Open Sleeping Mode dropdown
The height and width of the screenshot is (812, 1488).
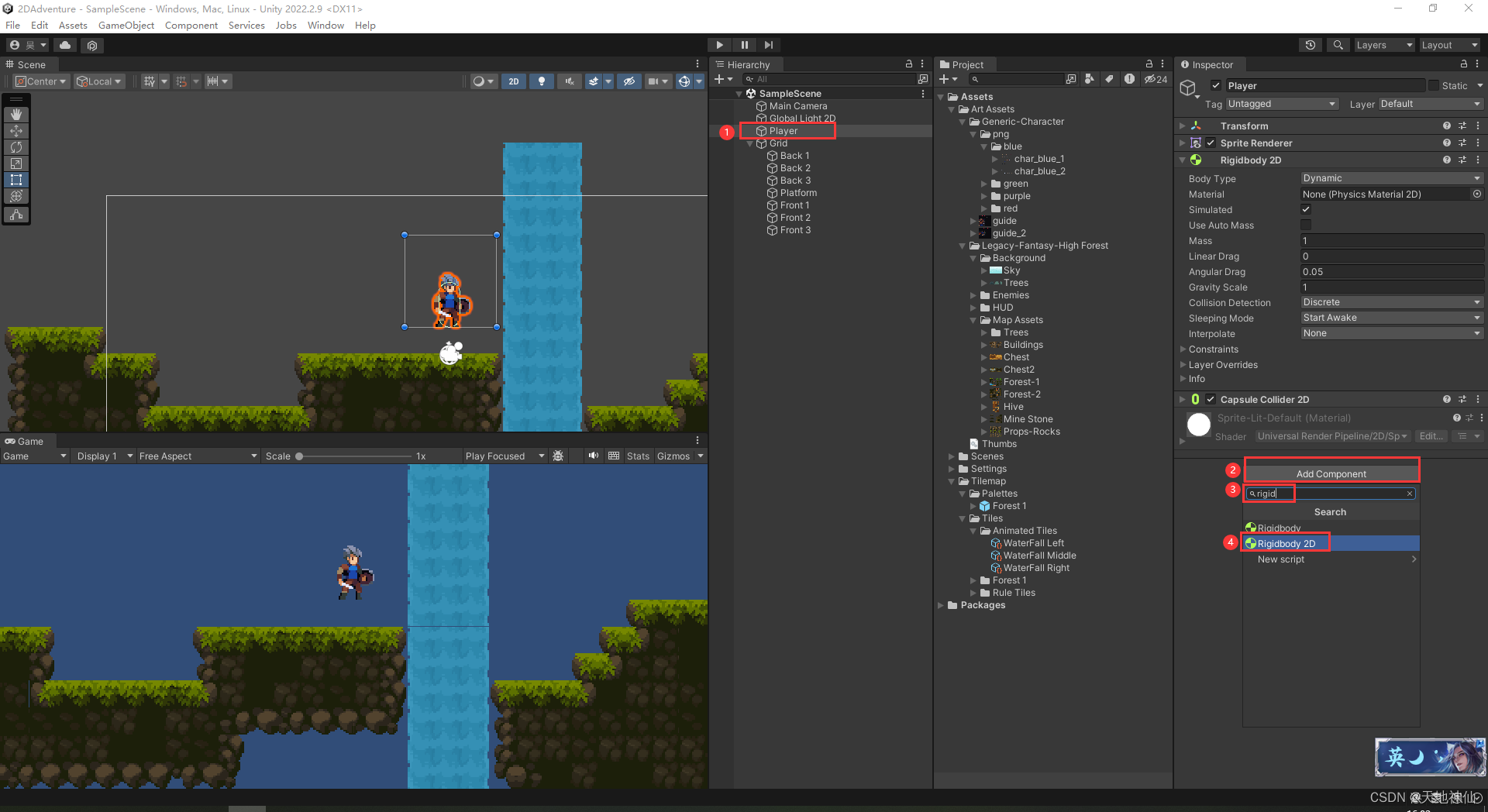pos(1392,318)
